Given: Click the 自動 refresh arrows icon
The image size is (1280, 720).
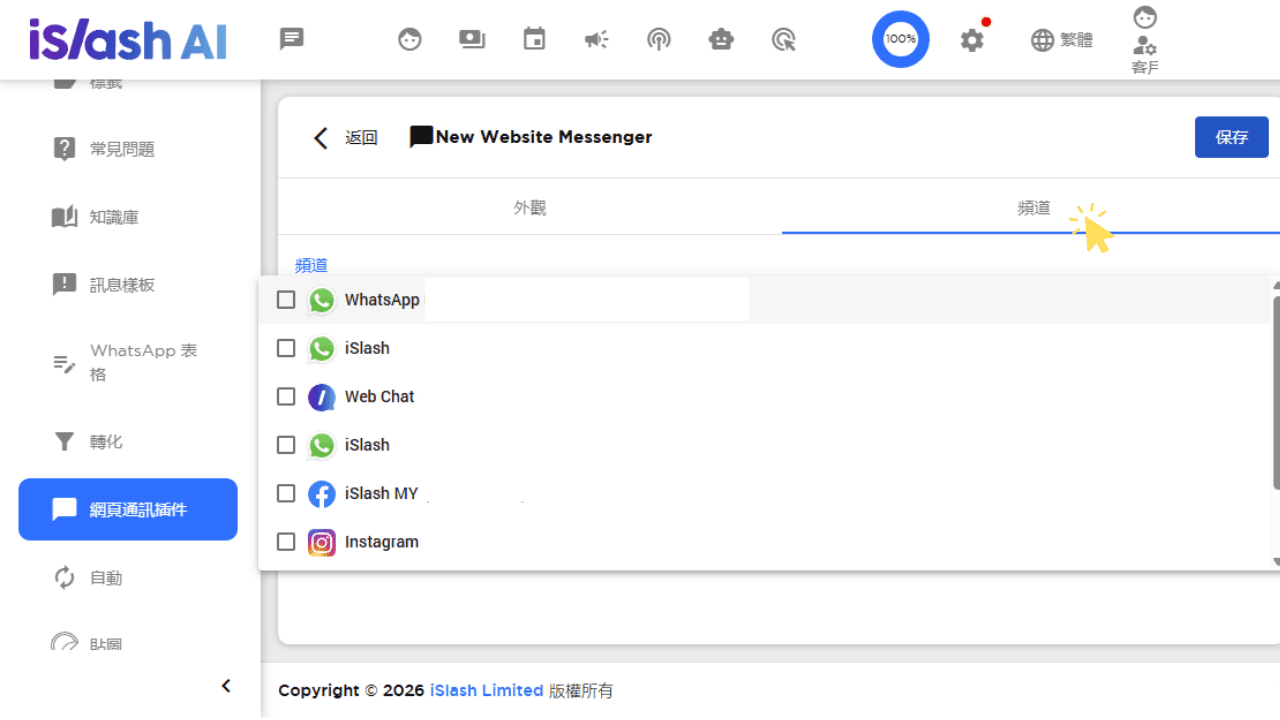Looking at the screenshot, I should (64, 577).
